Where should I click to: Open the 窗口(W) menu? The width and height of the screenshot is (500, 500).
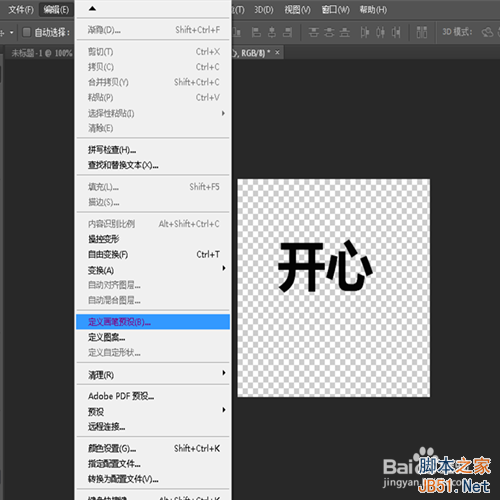point(335,10)
